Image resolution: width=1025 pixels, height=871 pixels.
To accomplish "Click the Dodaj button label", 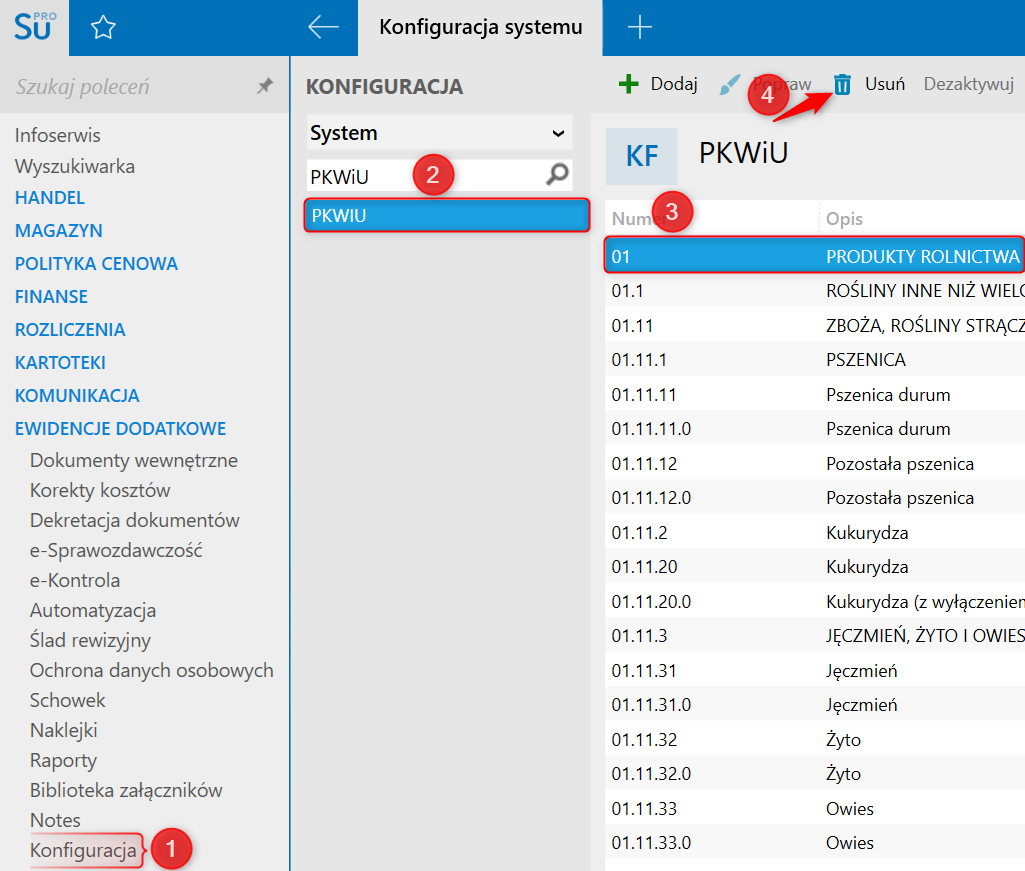I will point(674,84).
